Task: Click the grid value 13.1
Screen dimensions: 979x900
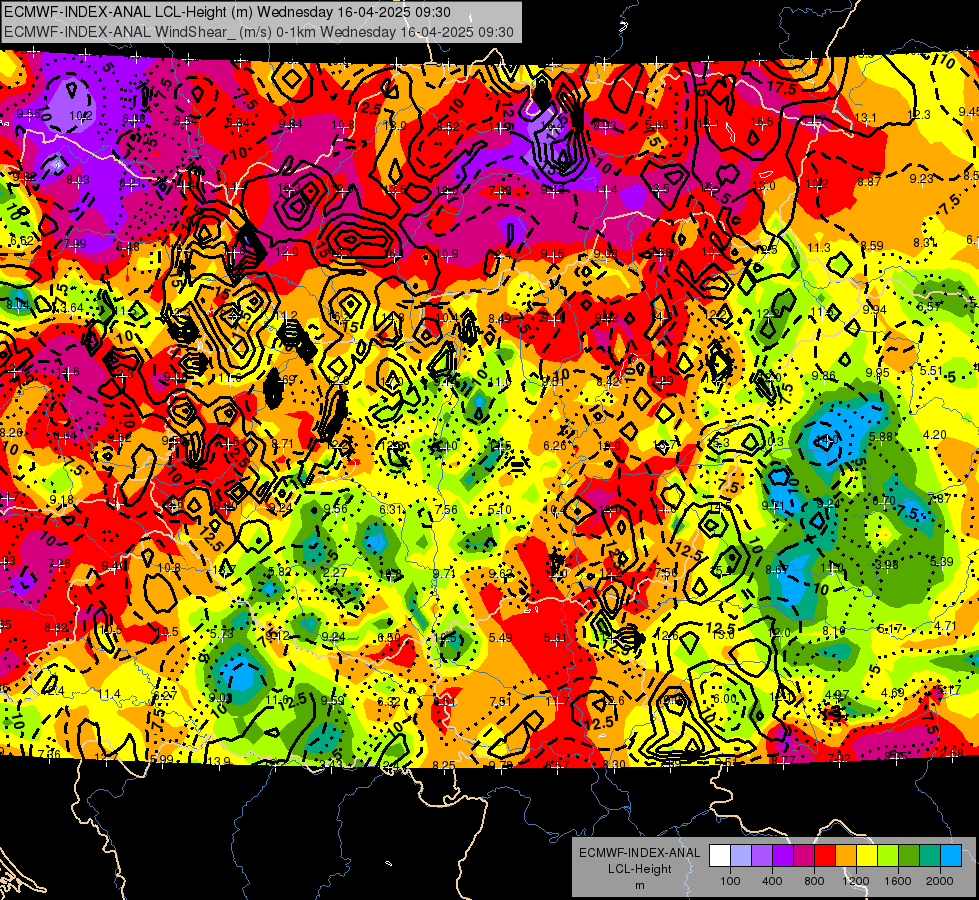Action: click(x=865, y=117)
